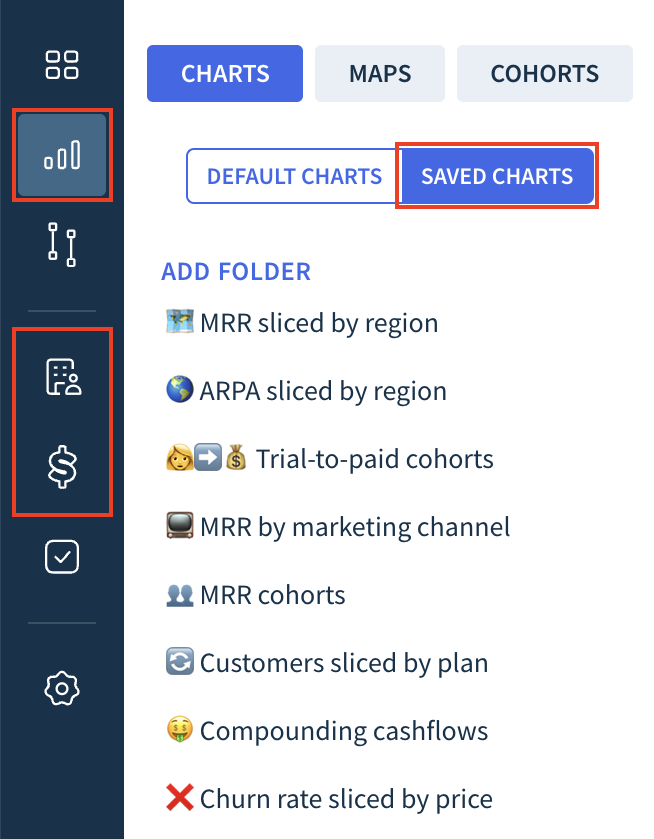Open Churn rate sliced by price chart
This screenshot has width=654, height=839.
point(329,799)
